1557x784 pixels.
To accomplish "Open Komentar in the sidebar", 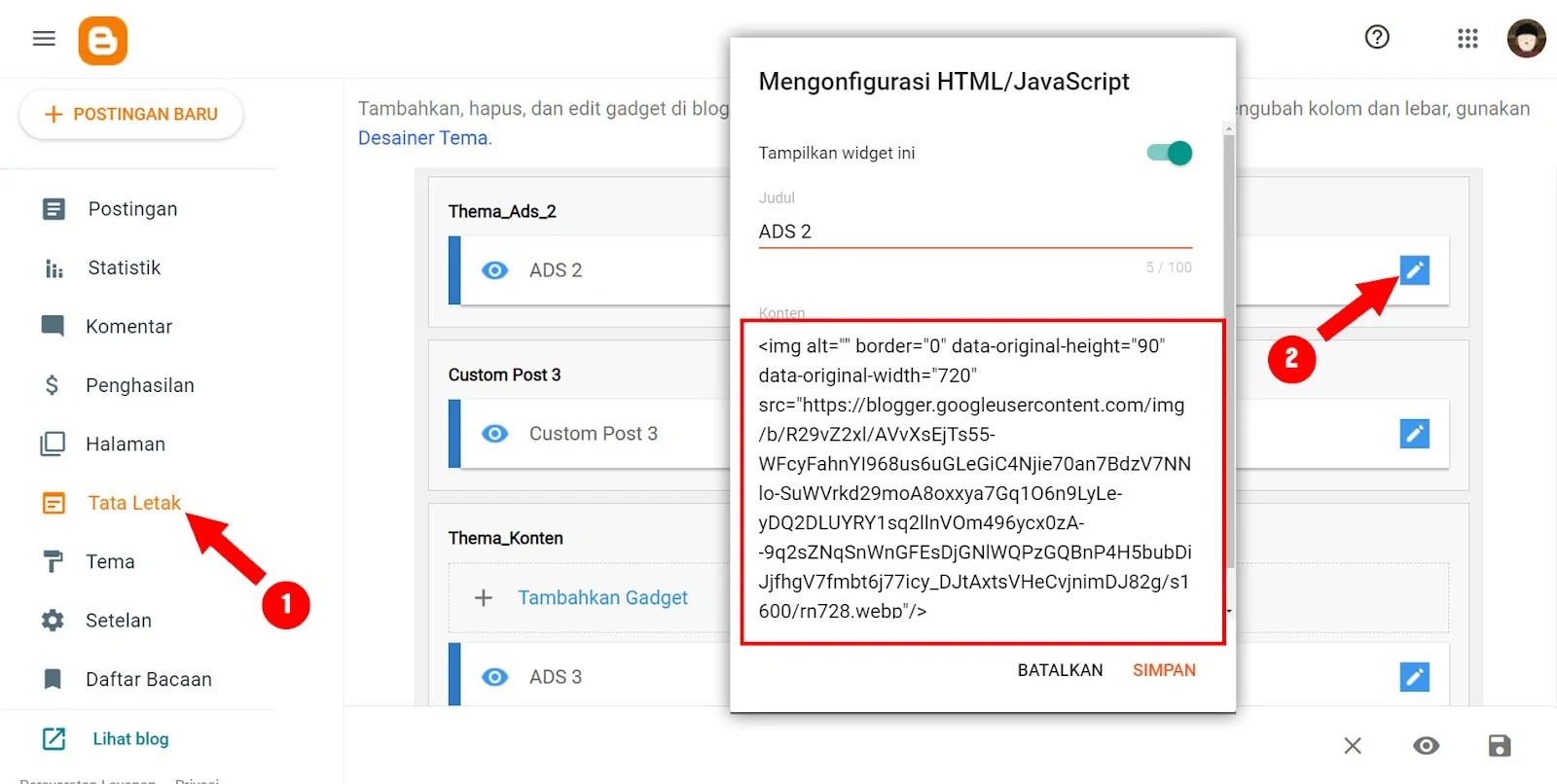I will click(129, 327).
